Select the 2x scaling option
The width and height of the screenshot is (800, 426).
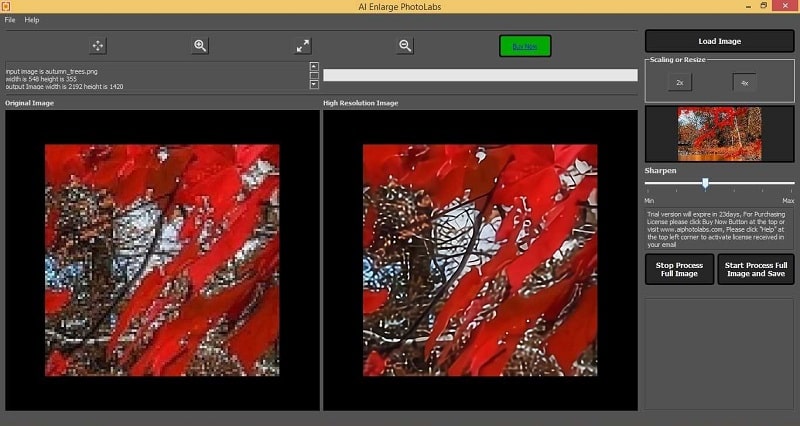click(x=680, y=82)
